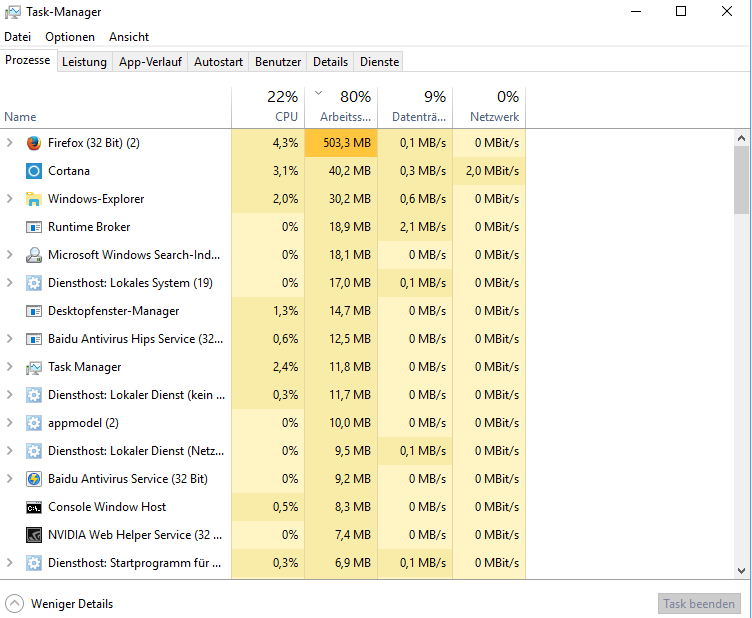This screenshot has width=752, height=618.
Task: Click the scrollbar up arrow
Action: coord(741,139)
